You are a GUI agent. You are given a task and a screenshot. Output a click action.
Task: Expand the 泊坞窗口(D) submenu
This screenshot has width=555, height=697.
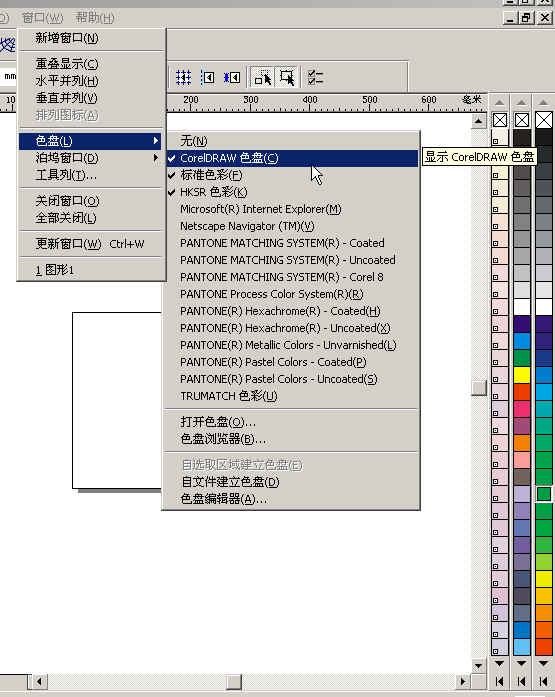(90, 158)
